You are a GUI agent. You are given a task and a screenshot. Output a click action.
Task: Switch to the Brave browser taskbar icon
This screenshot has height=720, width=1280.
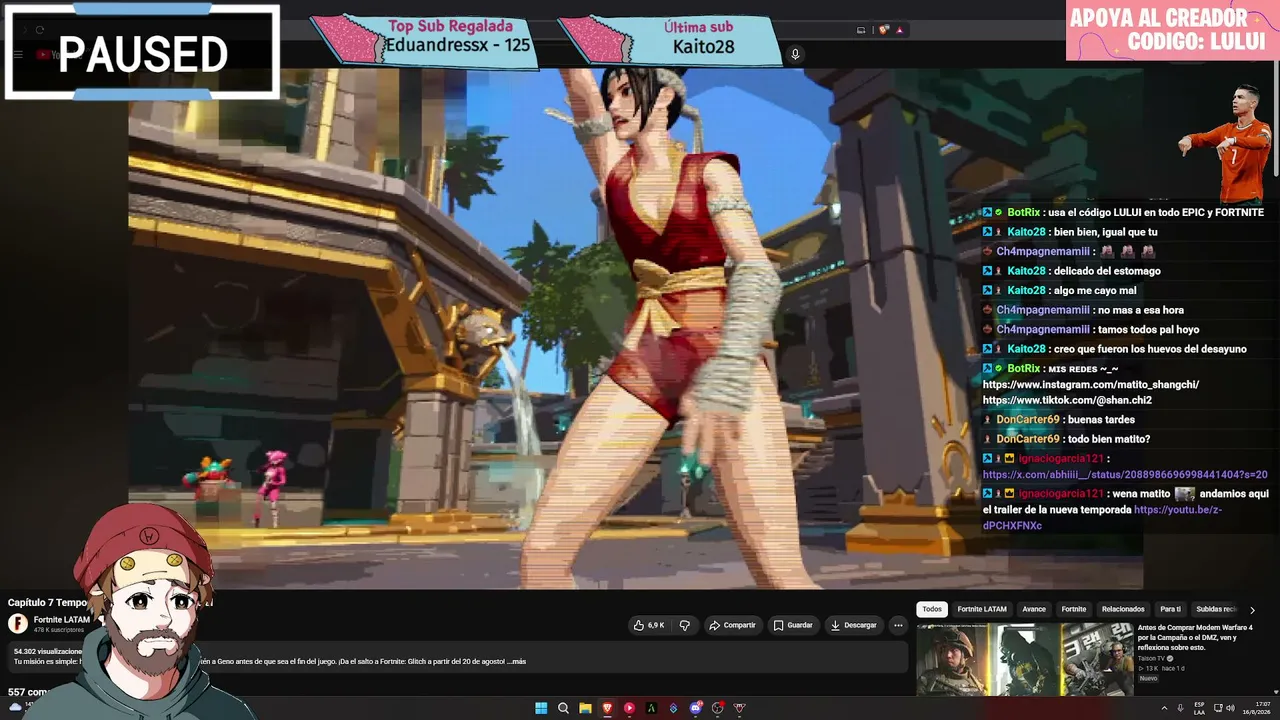(x=607, y=708)
